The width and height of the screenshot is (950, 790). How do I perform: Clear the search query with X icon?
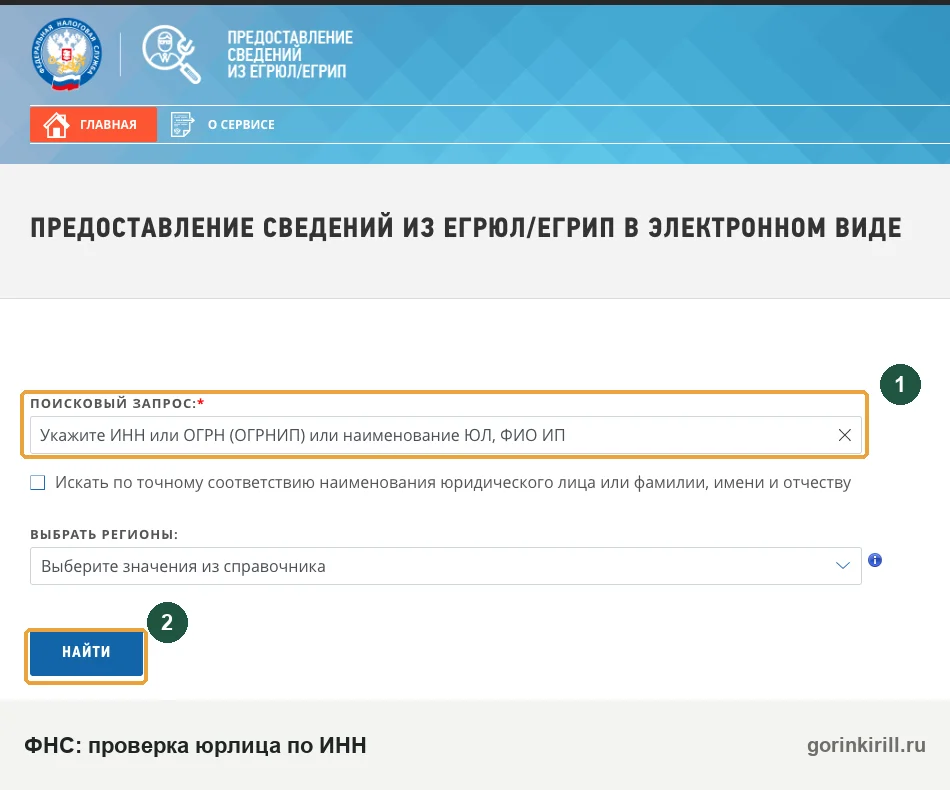tap(845, 435)
